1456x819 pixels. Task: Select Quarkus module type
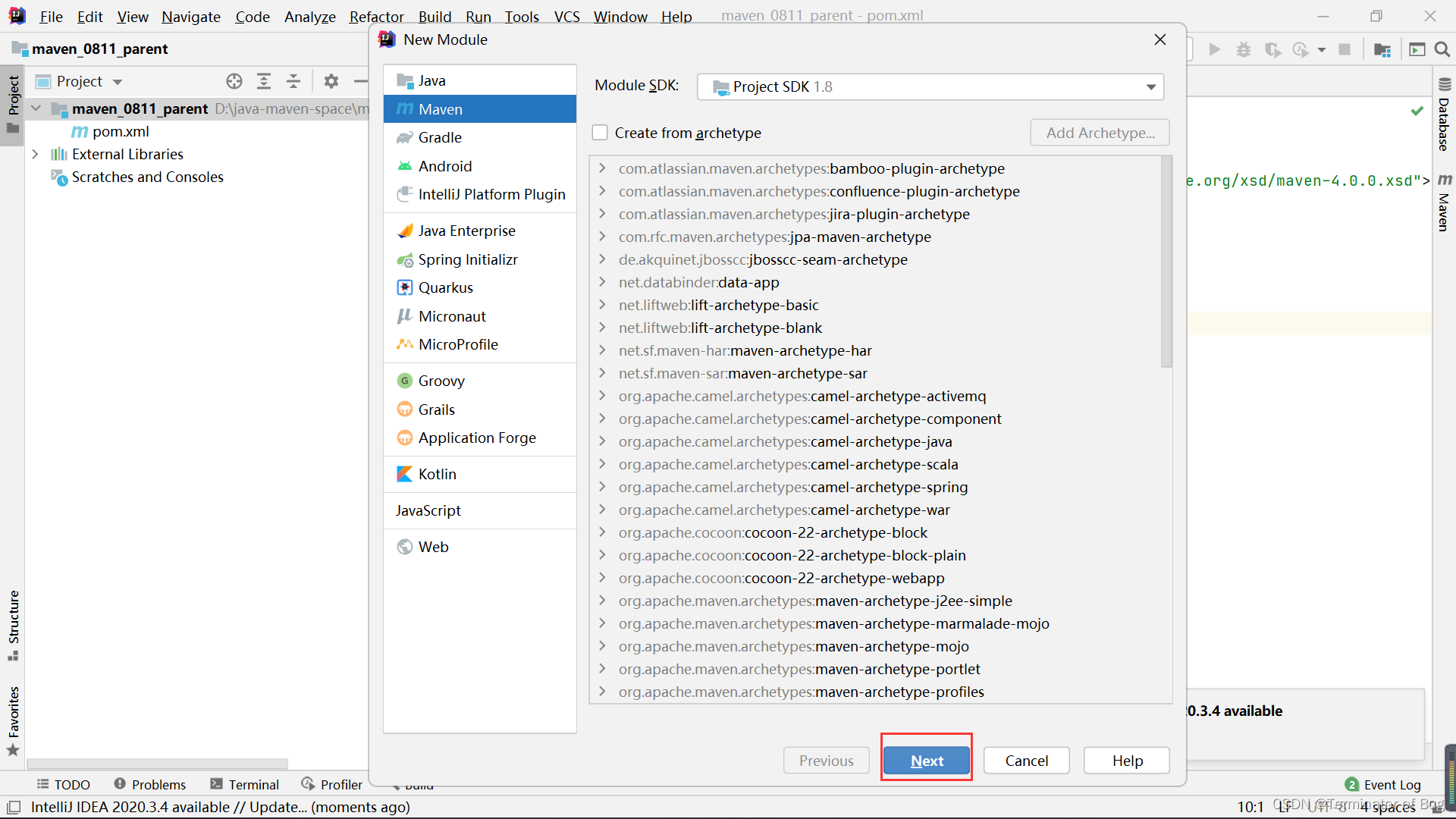pyautogui.click(x=479, y=287)
